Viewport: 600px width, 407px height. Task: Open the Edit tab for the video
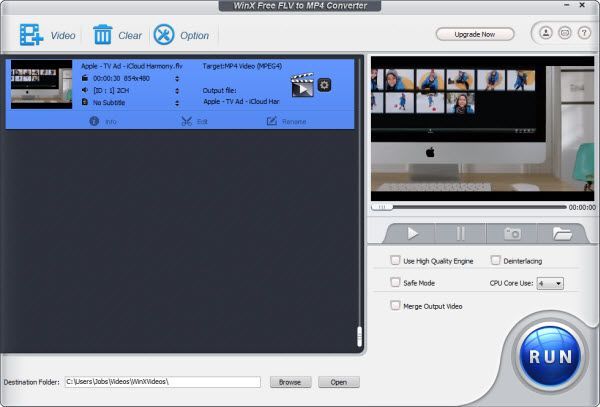[x=194, y=121]
